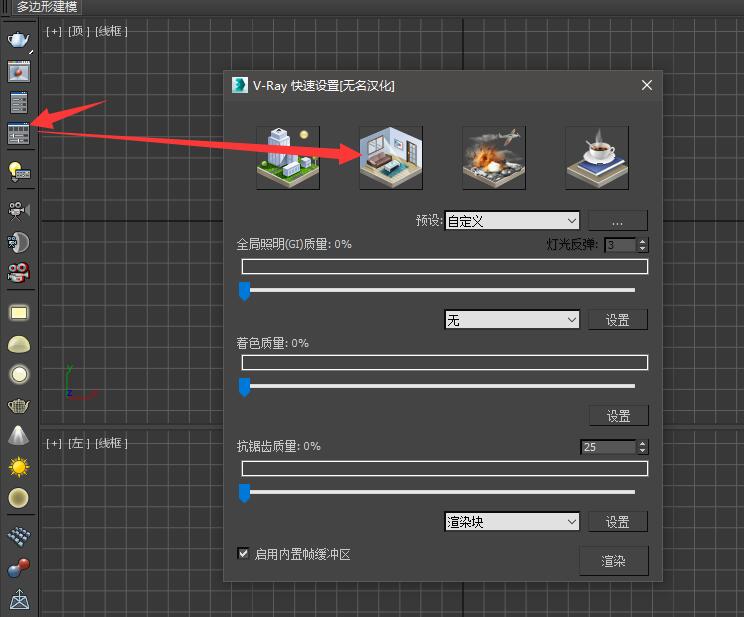
Task: Open the 渲染块 sampler dropdown
Action: [512, 522]
